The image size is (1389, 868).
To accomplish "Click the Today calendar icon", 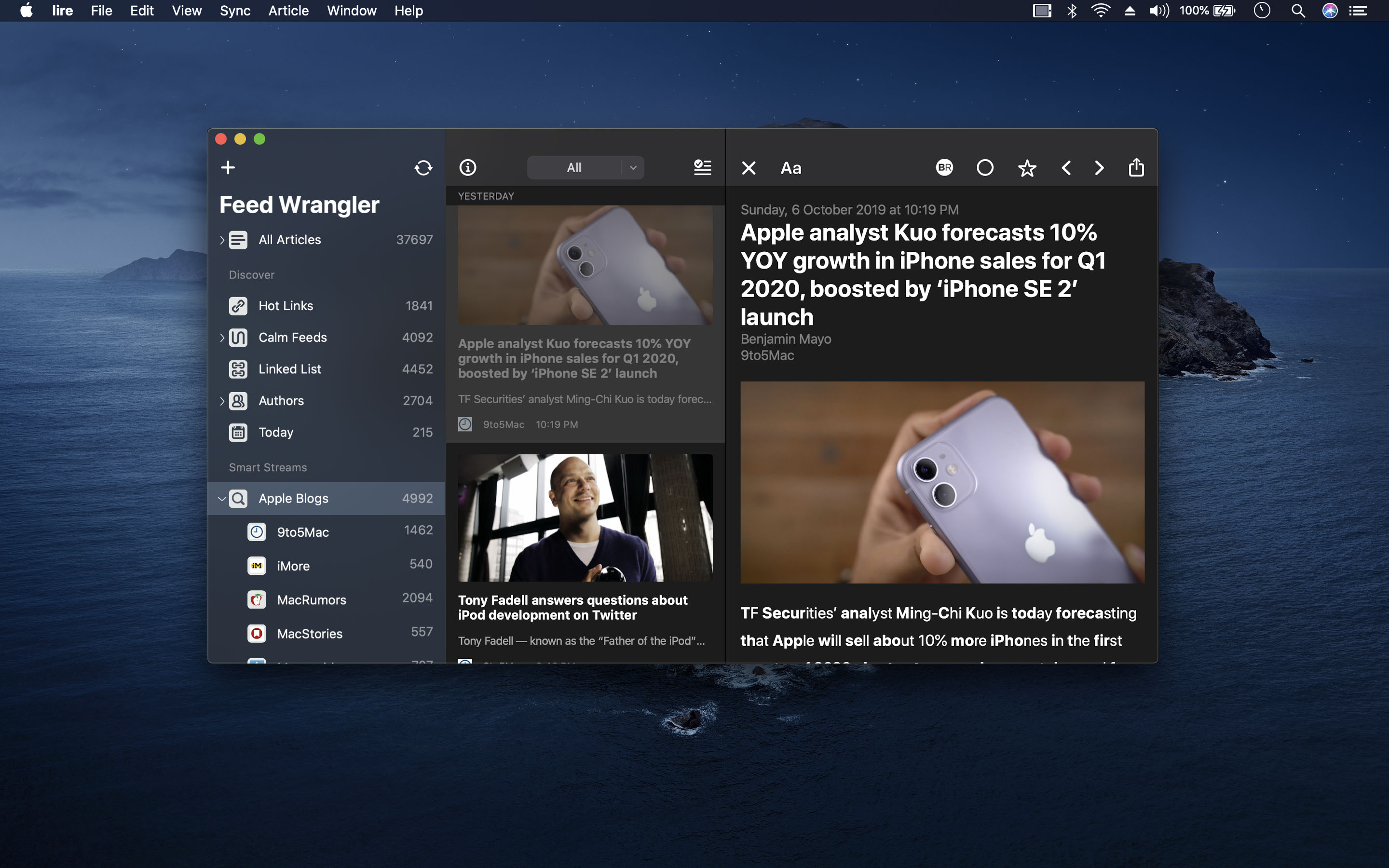I will [x=238, y=432].
